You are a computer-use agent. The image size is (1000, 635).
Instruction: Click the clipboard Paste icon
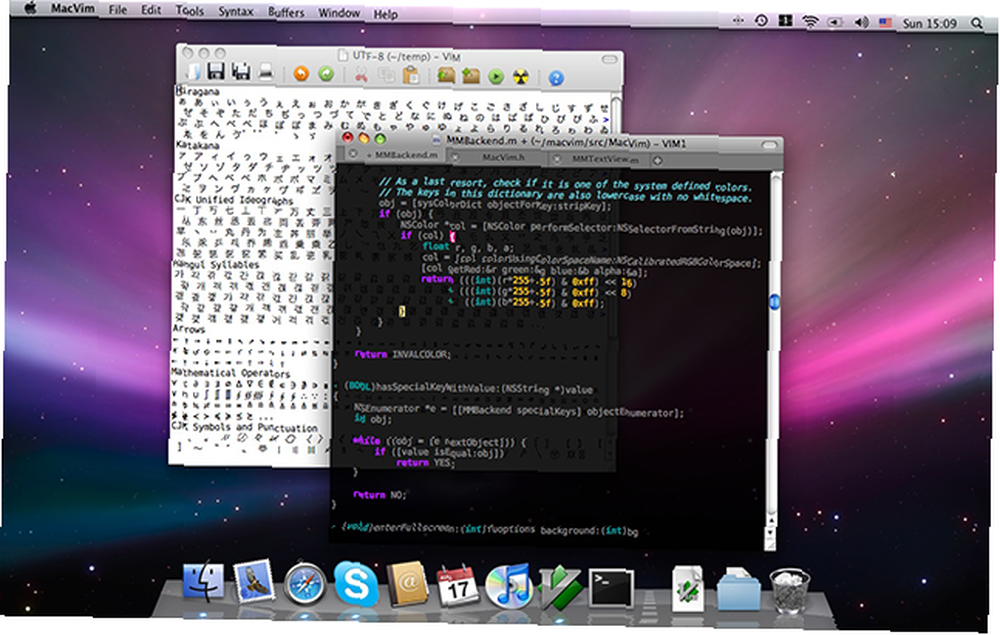pyautogui.click(x=411, y=75)
